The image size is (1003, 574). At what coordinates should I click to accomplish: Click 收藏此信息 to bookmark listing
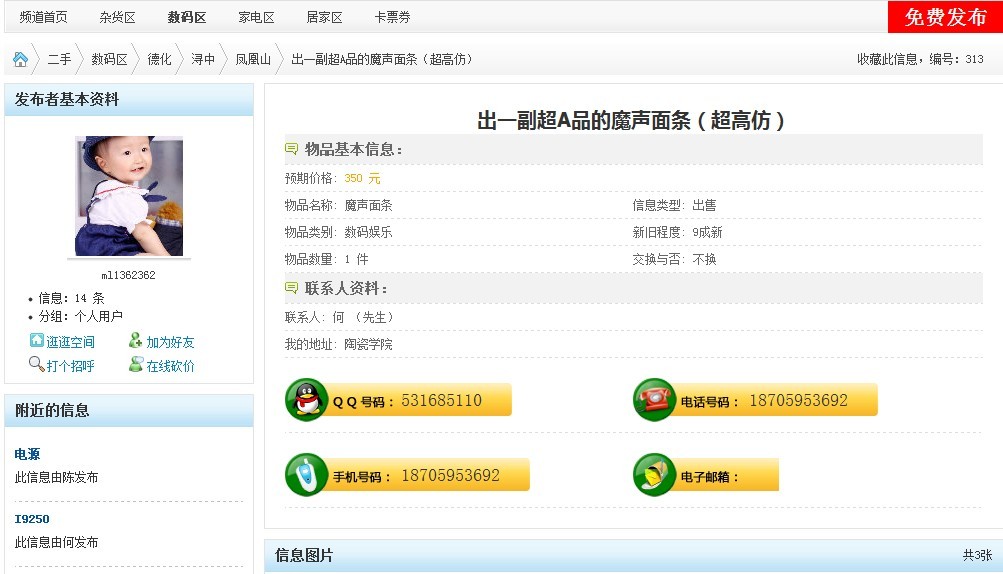(x=887, y=60)
